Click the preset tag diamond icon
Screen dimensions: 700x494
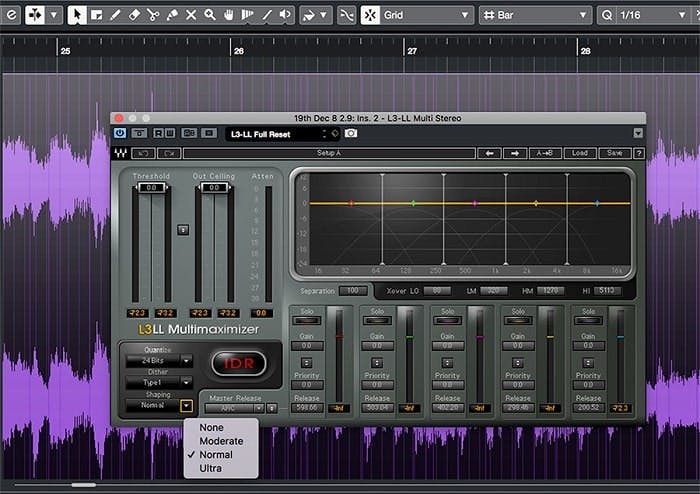(x=335, y=133)
